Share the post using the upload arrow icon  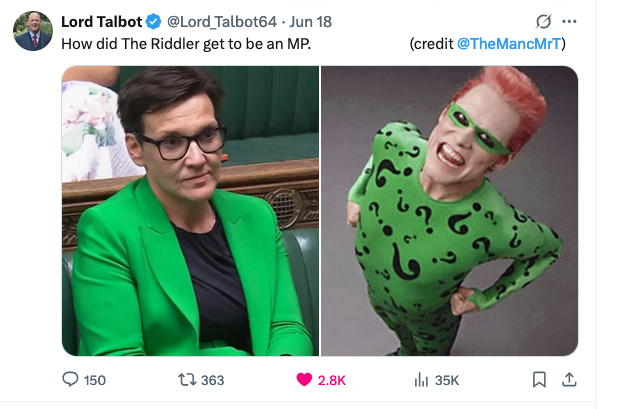569,379
